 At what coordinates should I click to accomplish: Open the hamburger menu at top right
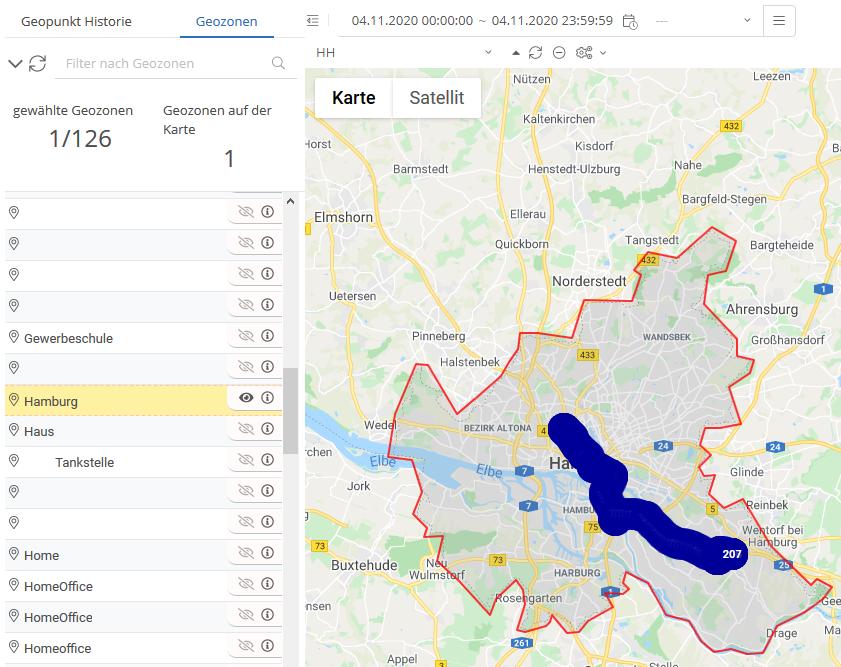click(x=779, y=21)
